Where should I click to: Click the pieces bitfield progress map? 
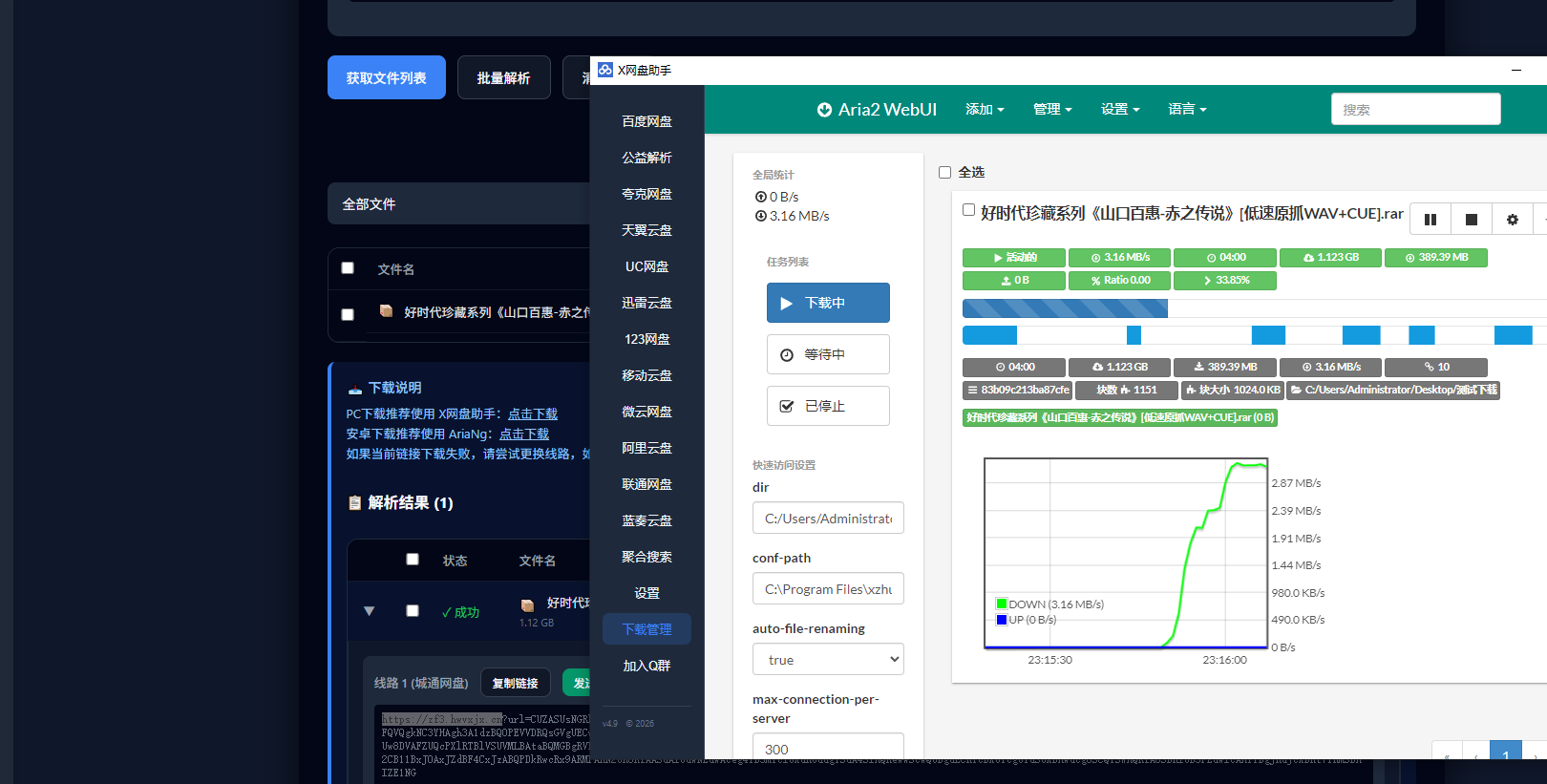pyautogui.click(x=1255, y=335)
